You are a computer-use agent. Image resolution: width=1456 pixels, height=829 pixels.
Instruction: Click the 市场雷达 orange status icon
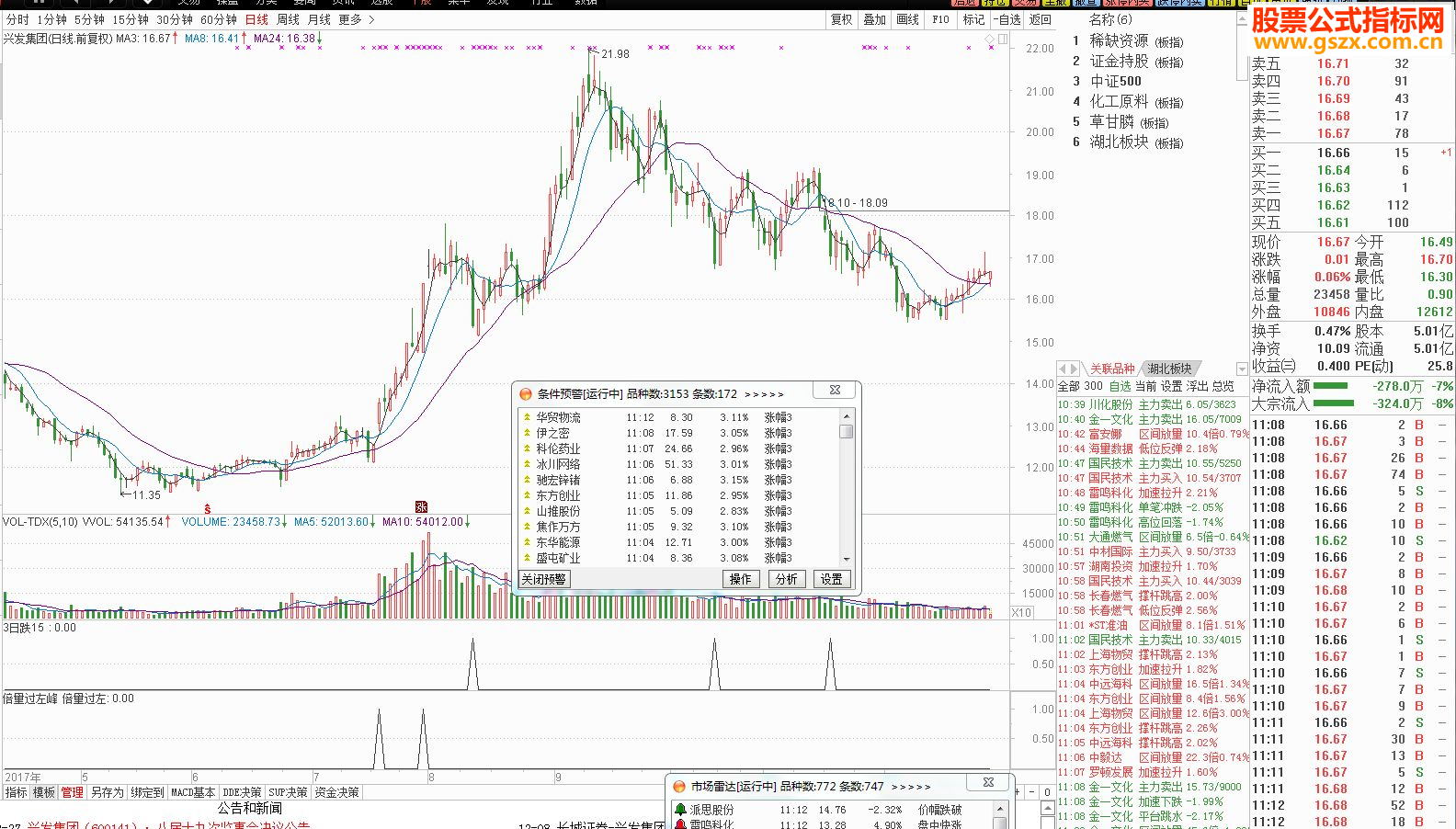[679, 787]
